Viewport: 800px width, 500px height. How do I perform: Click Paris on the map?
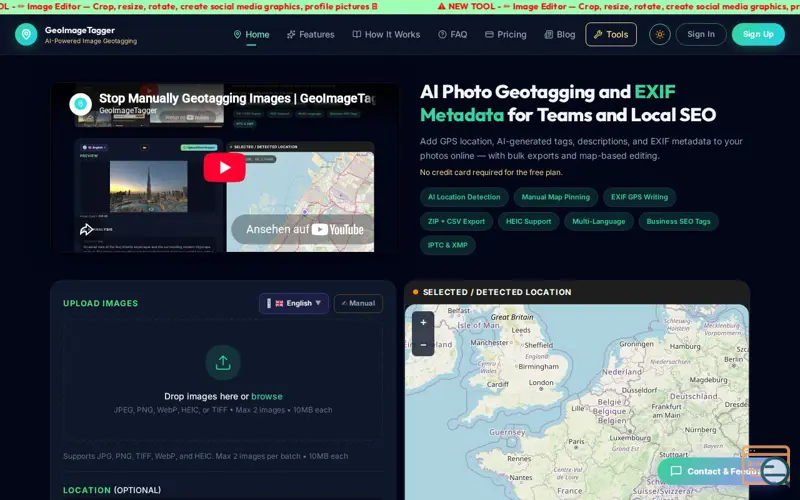[576, 442]
